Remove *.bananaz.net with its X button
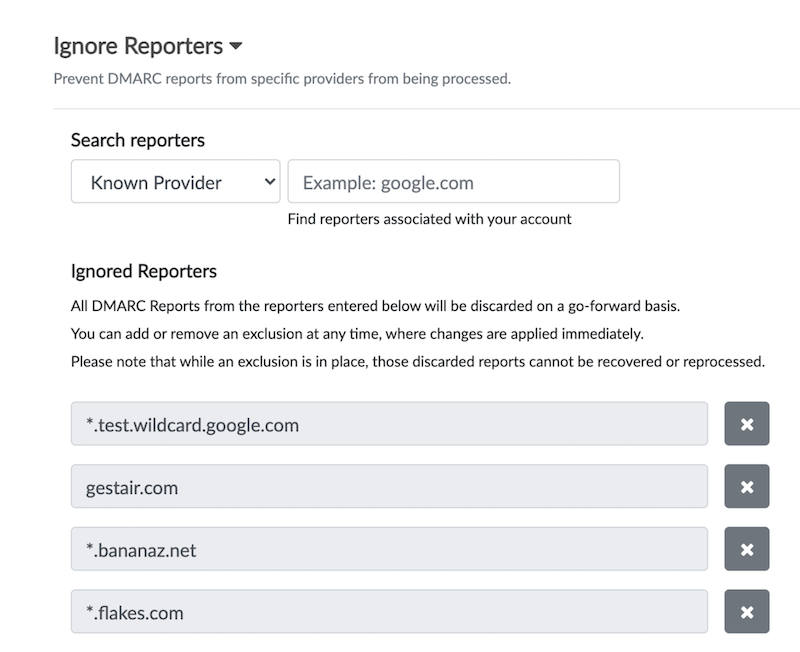Image resolution: width=800 pixels, height=652 pixels. point(746,549)
